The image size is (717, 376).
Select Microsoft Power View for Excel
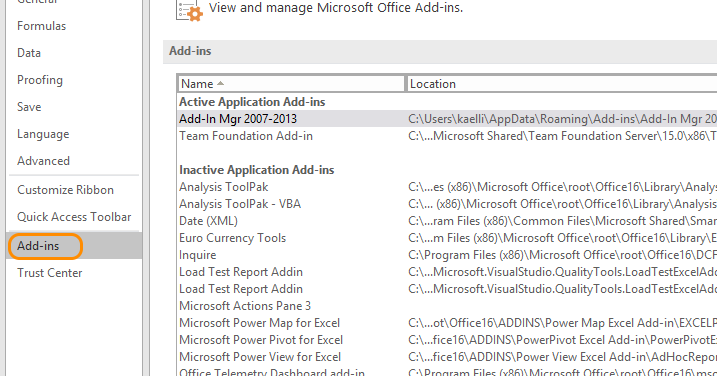pos(260,357)
